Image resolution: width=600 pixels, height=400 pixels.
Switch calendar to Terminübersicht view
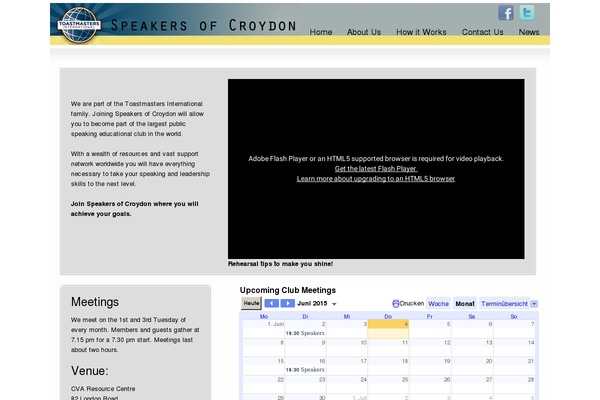pos(504,304)
